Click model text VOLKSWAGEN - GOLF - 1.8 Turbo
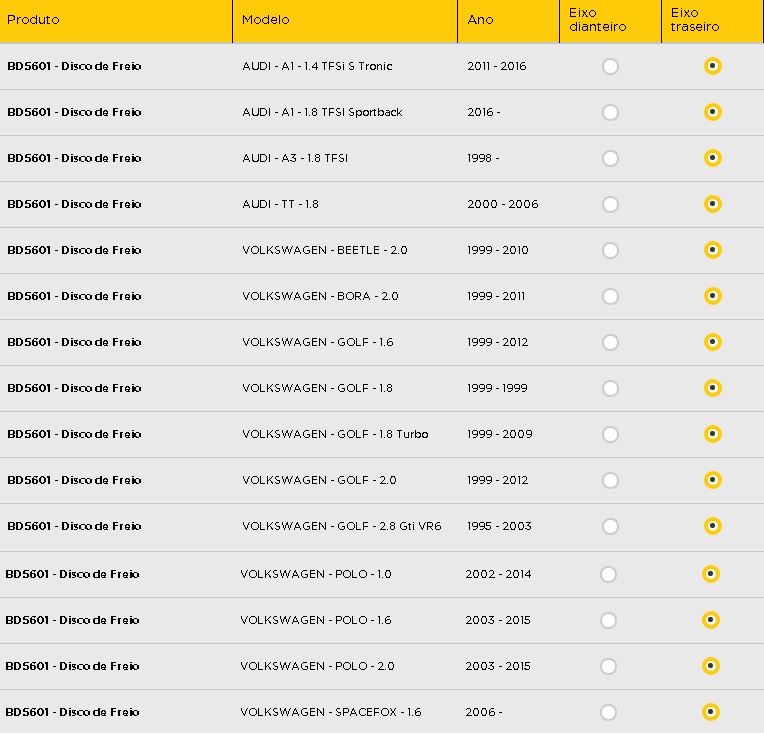The image size is (764, 733). (x=335, y=434)
